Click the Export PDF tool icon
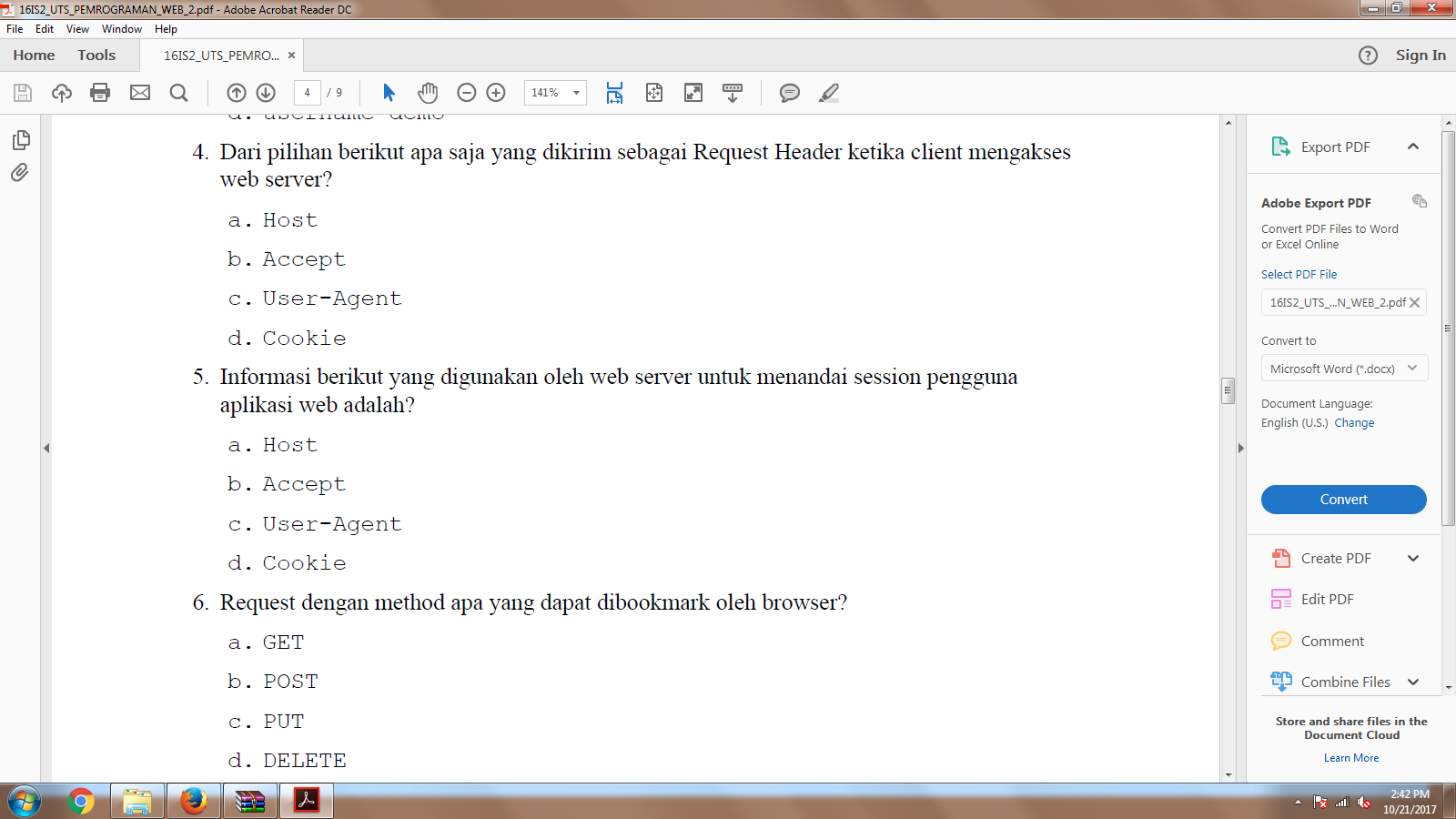The width and height of the screenshot is (1456, 819). (1280, 147)
